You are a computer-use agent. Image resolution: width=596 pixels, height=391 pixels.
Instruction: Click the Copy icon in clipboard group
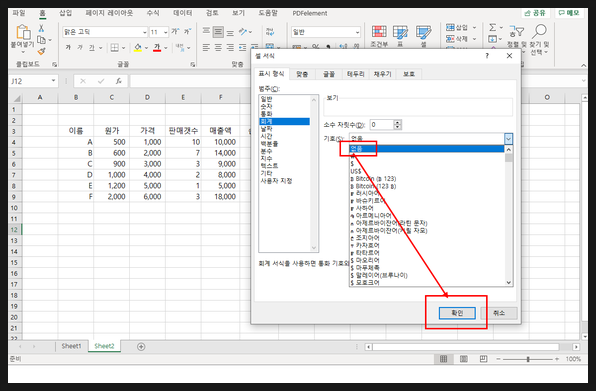click(x=41, y=40)
